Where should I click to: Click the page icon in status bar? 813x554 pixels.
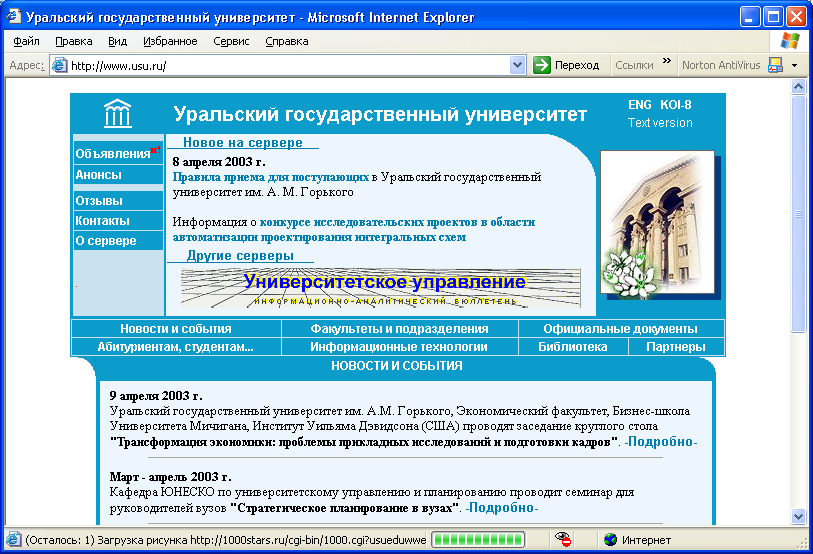13,539
